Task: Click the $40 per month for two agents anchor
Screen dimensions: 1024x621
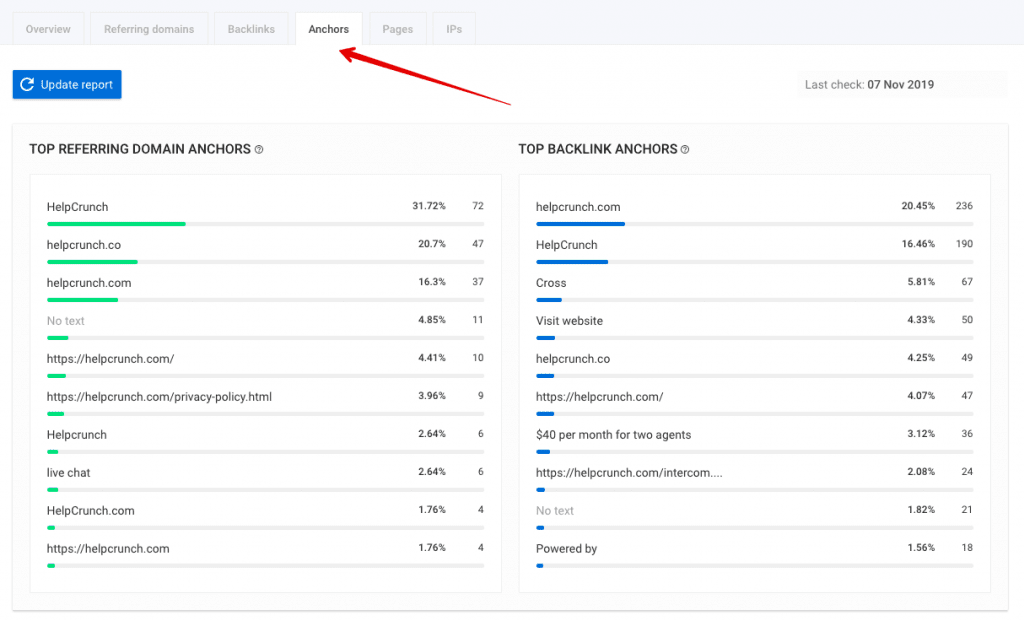Action: click(x=613, y=434)
